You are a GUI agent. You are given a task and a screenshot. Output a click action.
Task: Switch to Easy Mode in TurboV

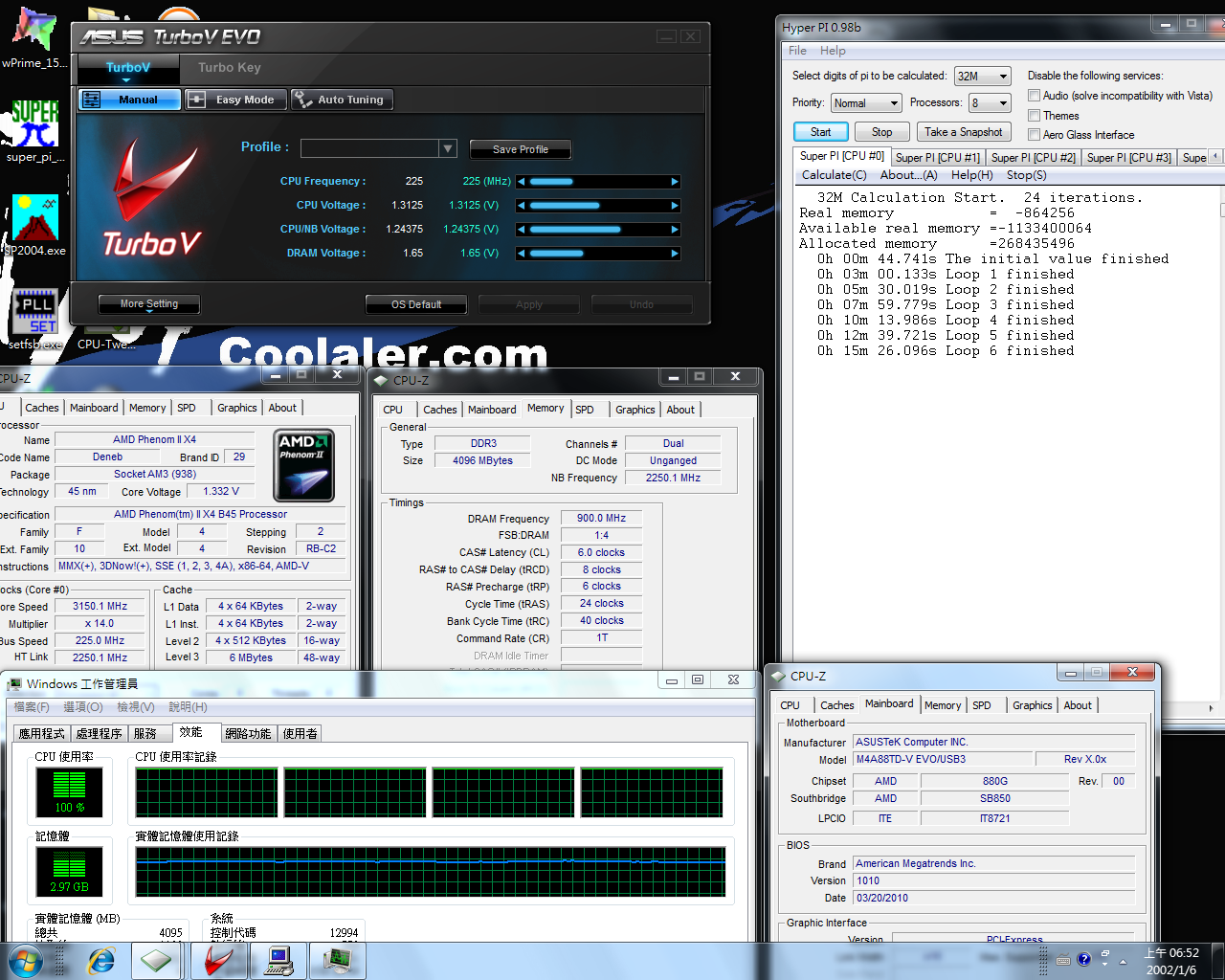pos(234,100)
